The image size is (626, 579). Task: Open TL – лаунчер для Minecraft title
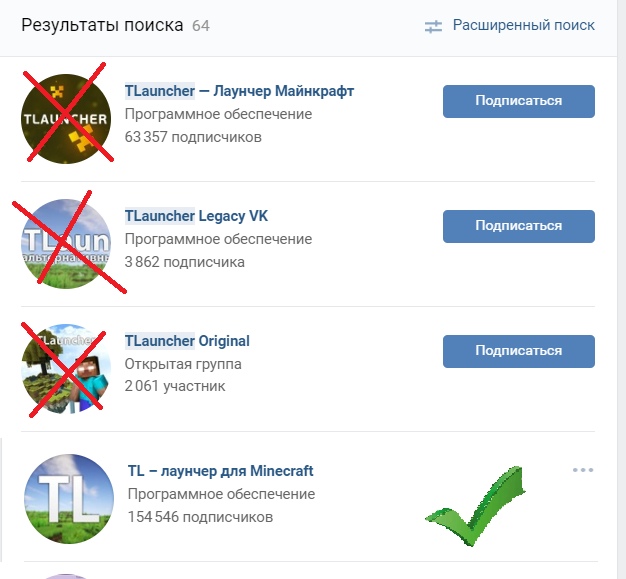point(220,471)
